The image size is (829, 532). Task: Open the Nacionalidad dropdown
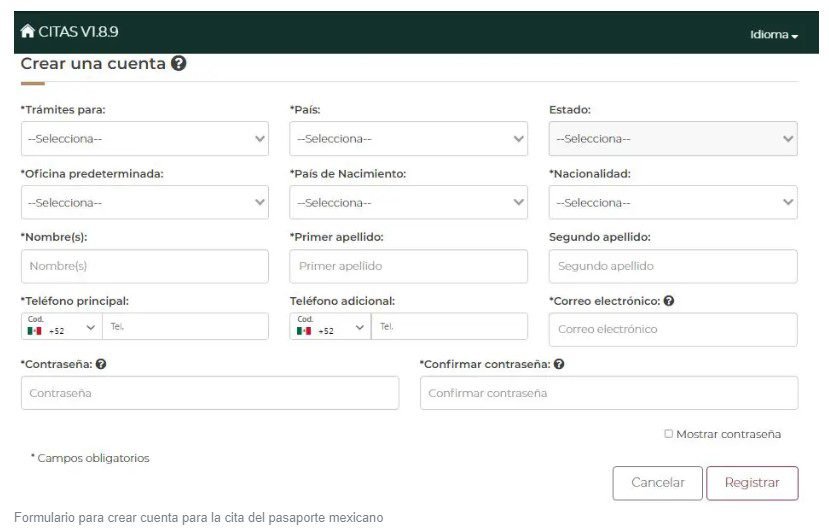(x=673, y=203)
